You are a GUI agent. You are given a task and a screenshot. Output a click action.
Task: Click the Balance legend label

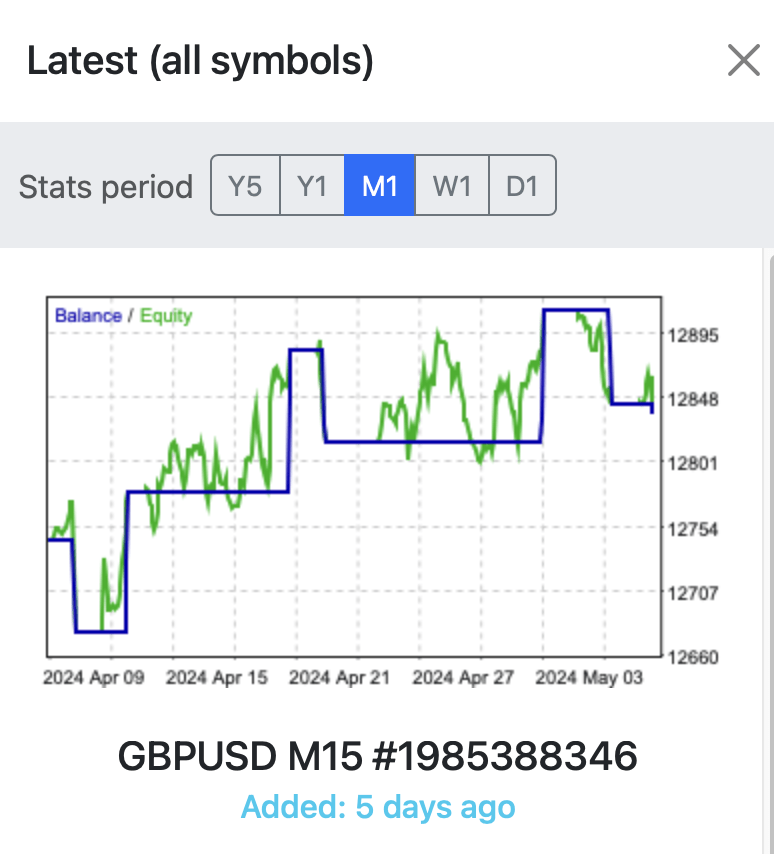(x=88, y=316)
